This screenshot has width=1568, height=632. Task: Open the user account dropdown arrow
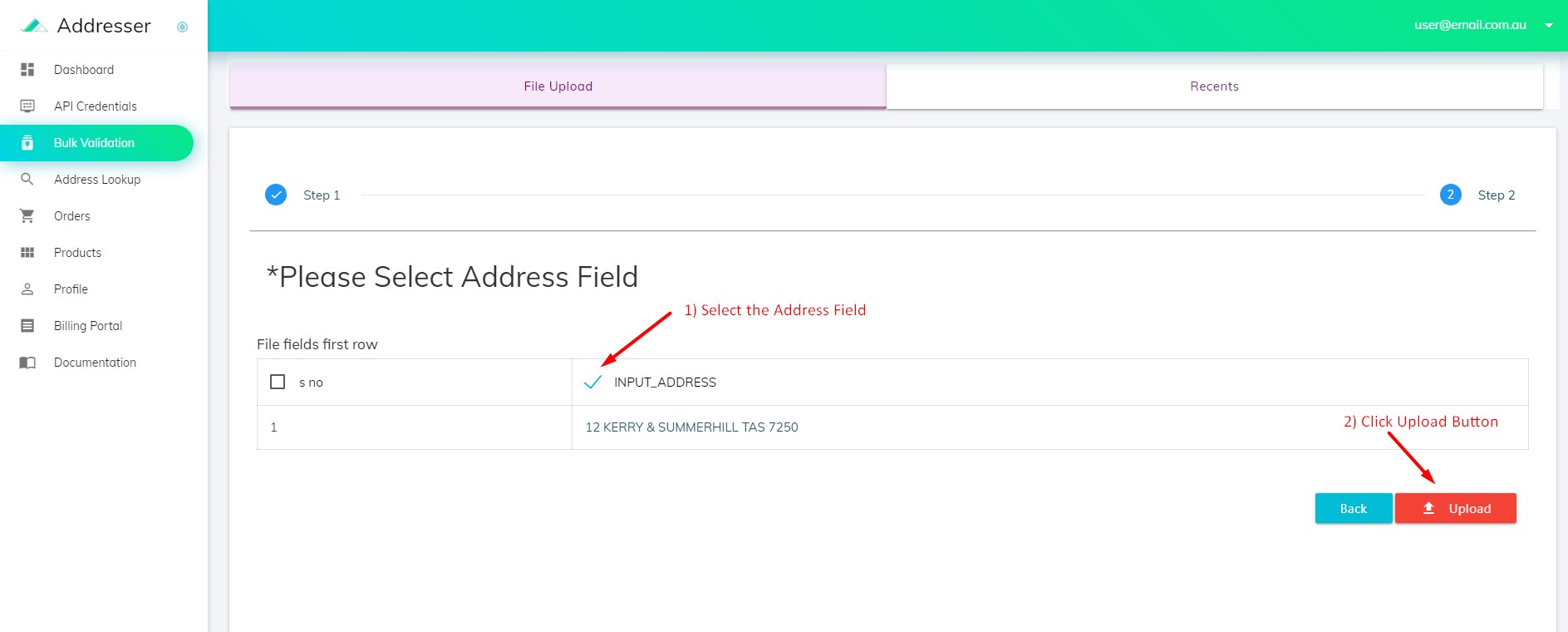[1549, 26]
